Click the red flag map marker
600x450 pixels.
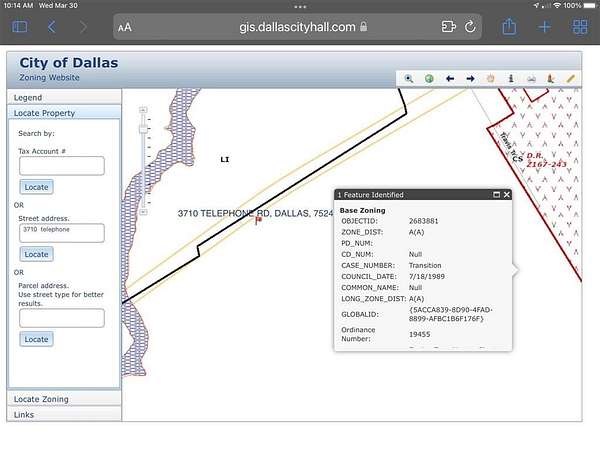pyautogui.click(x=258, y=220)
